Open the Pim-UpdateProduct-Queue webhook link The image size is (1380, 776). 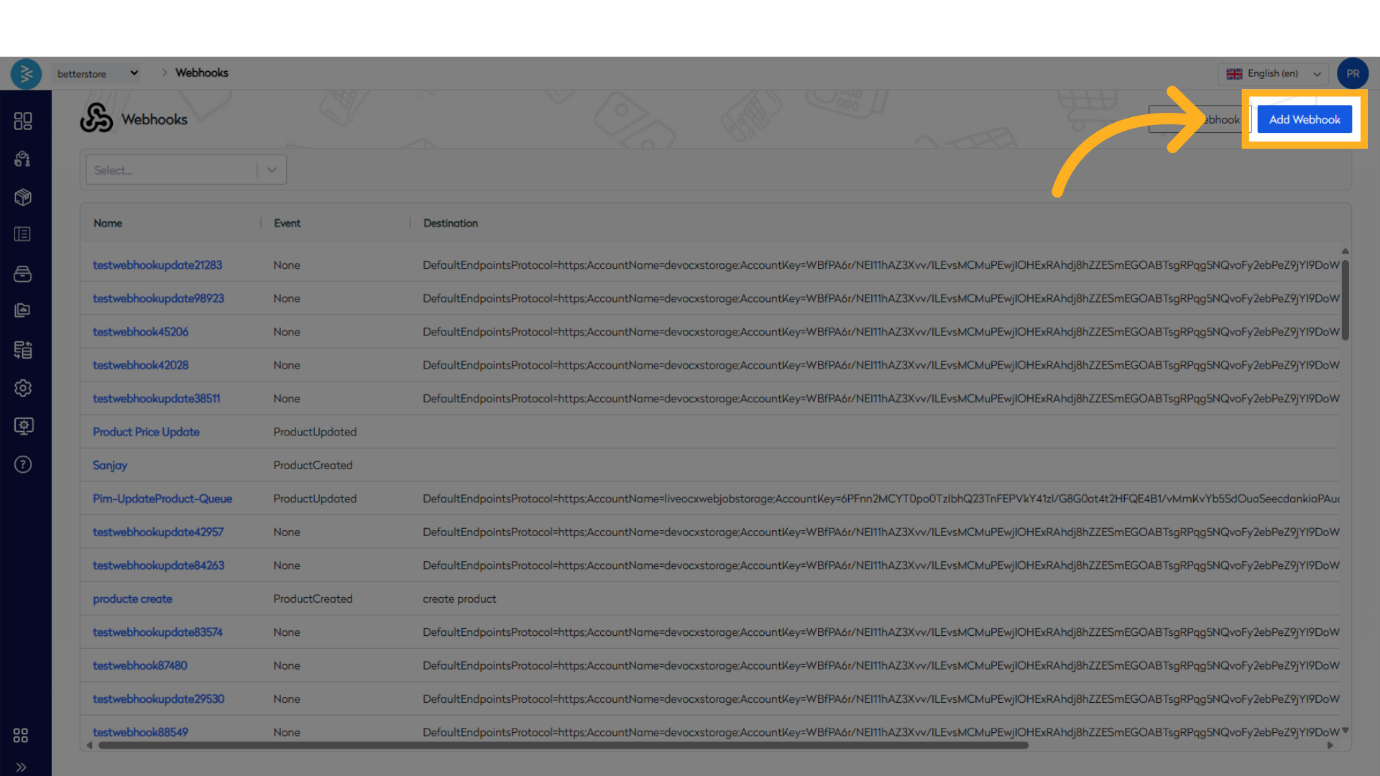point(162,499)
